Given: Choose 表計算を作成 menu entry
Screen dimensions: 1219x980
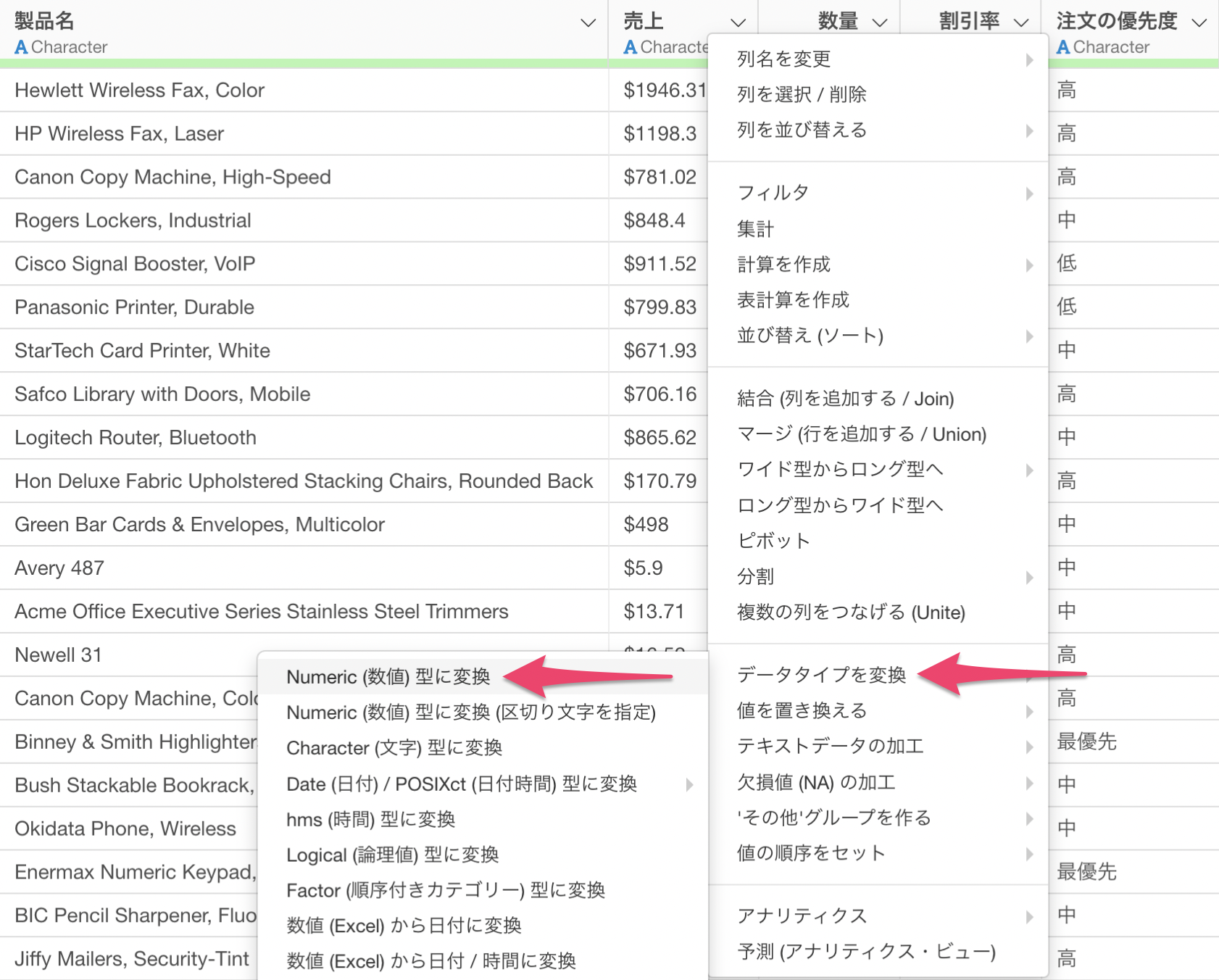Looking at the screenshot, I should [x=793, y=300].
